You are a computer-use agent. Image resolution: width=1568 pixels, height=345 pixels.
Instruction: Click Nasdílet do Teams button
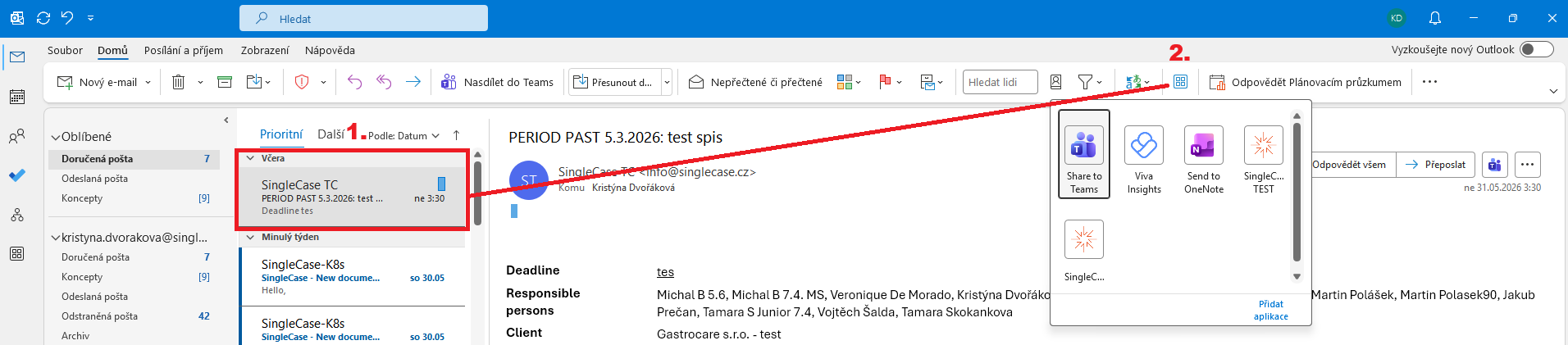[x=498, y=82]
